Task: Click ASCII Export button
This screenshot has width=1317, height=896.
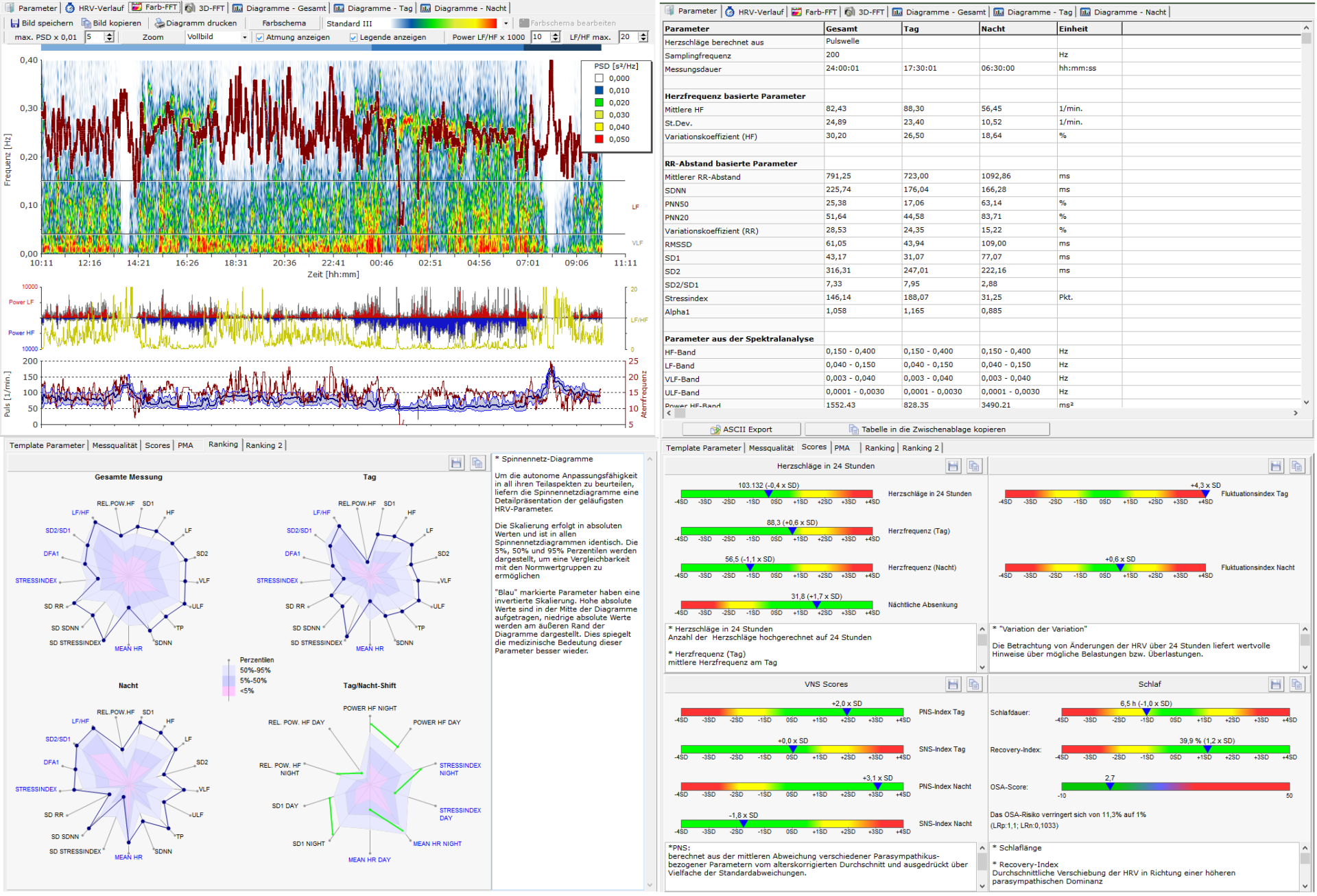Action: click(x=741, y=429)
